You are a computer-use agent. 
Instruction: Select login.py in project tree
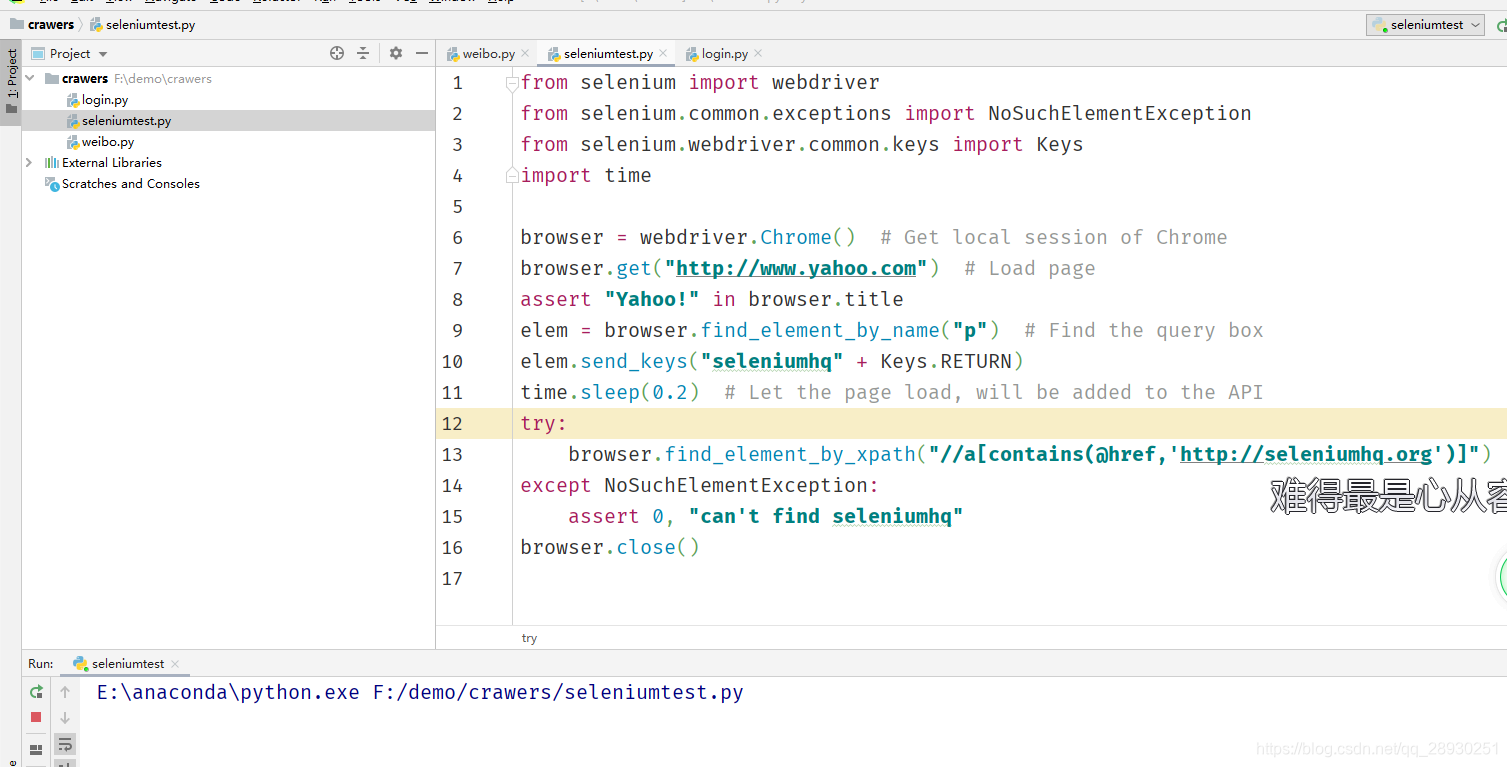pos(105,99)
